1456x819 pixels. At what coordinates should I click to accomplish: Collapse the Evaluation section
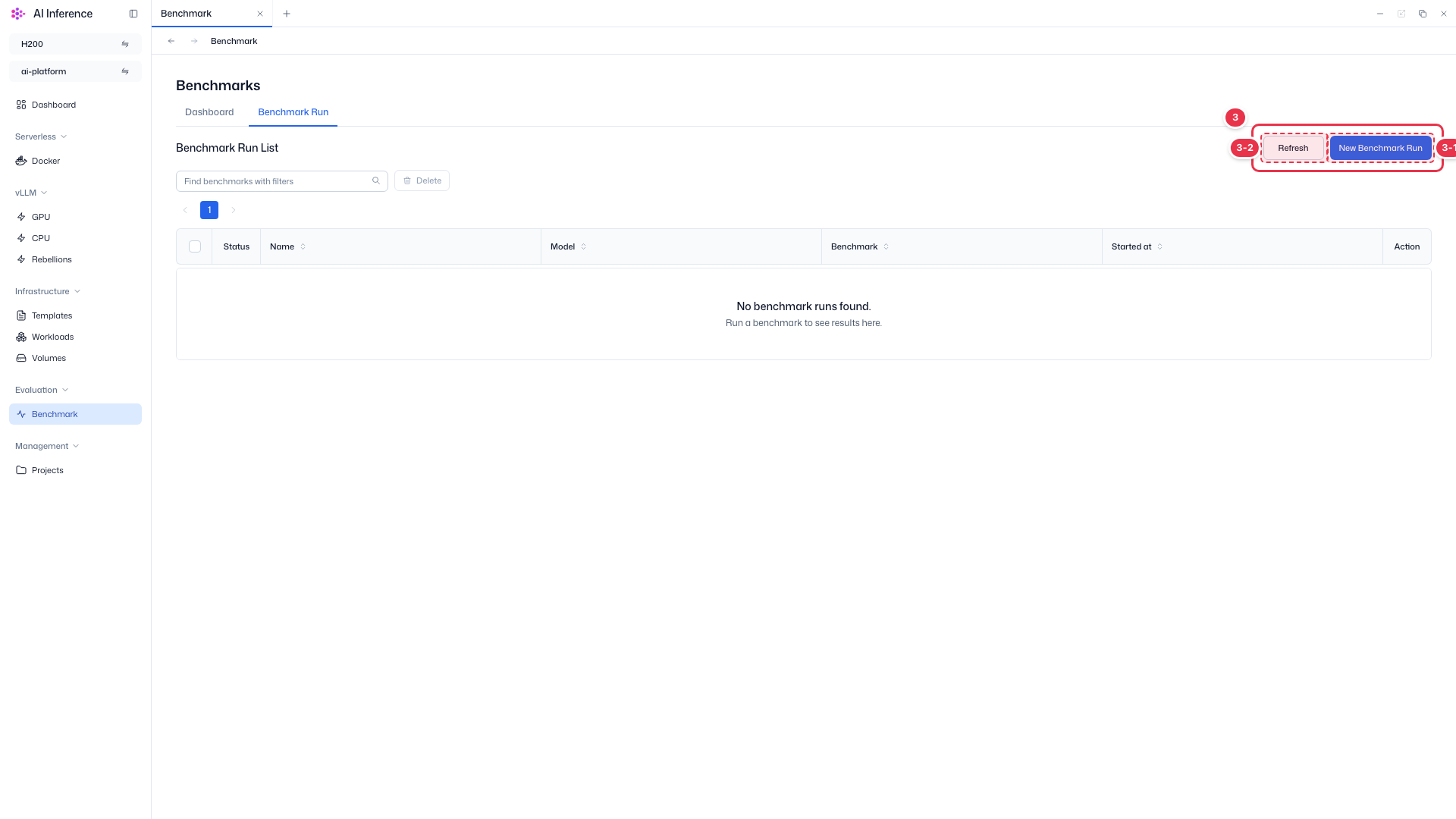click(x=42, y=390)
